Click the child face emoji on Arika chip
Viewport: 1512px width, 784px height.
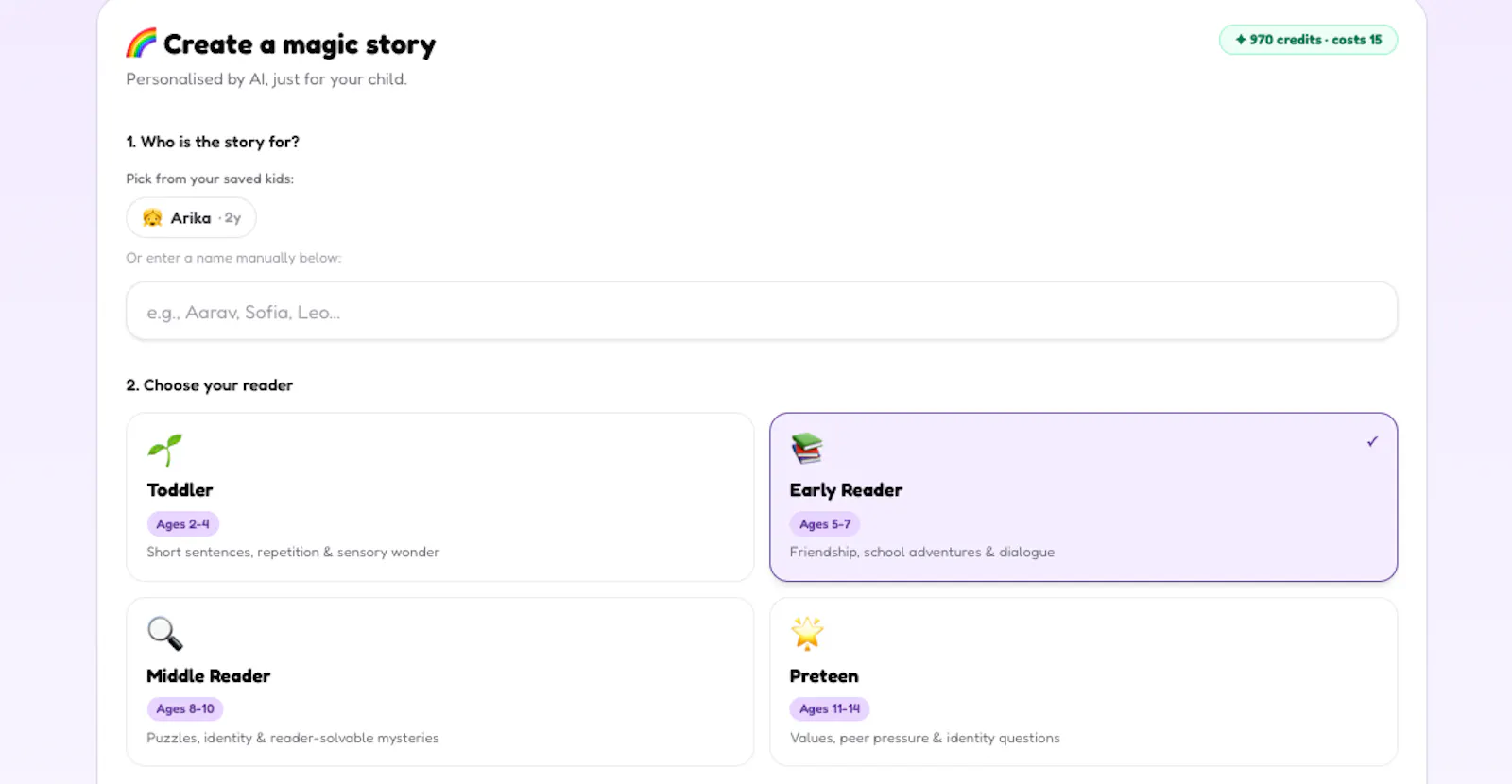(152, 218)
